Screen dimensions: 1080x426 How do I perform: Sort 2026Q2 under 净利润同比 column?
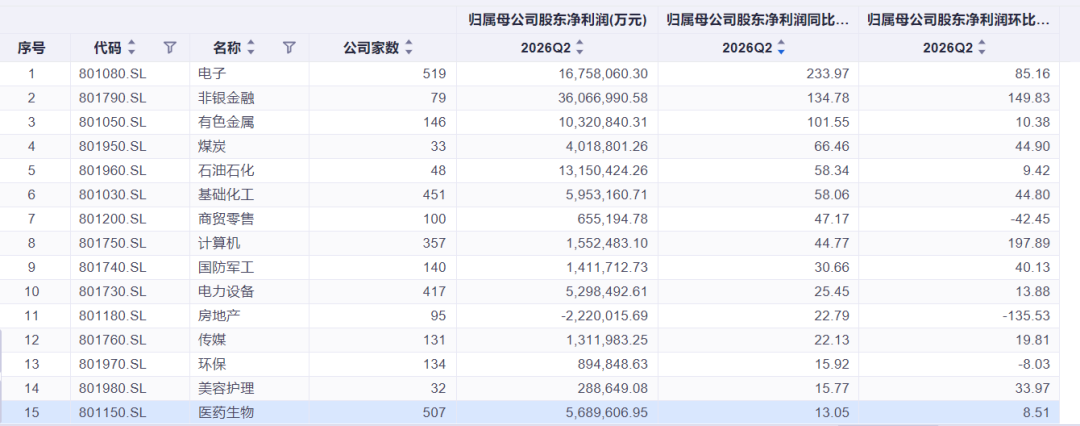click(780, 48)
